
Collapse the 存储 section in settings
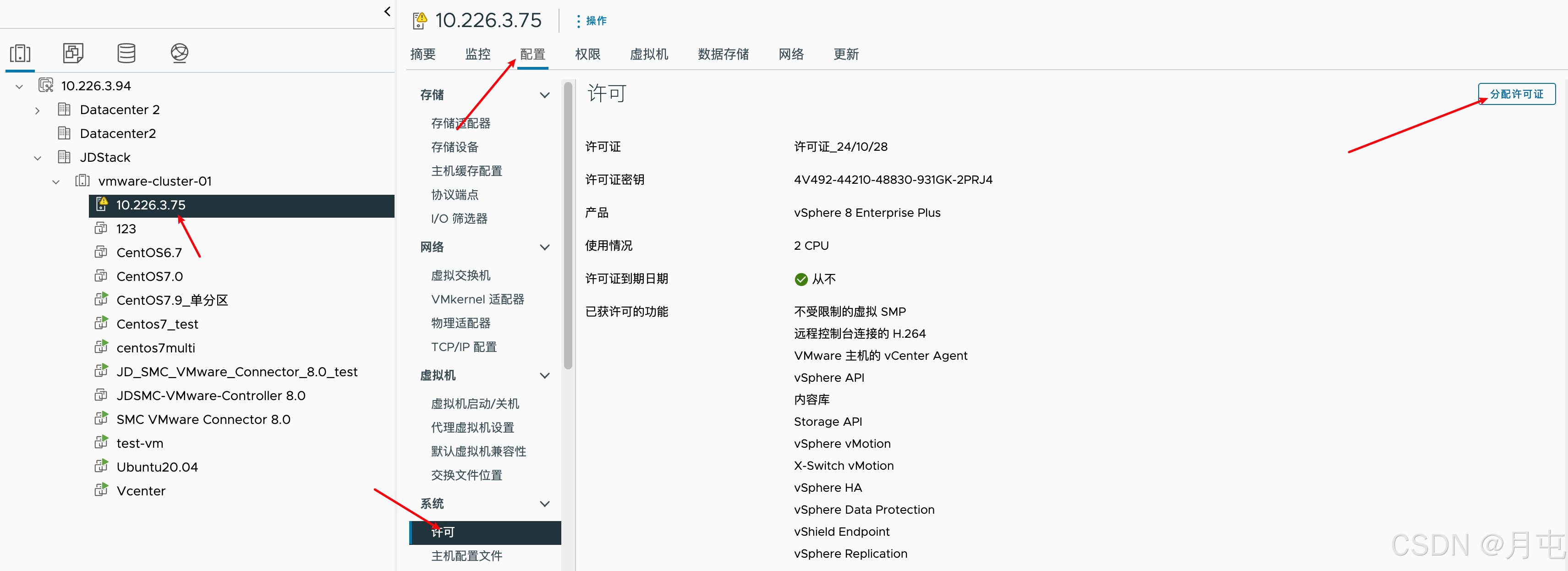pyautogui.click(x=544, y=95)
